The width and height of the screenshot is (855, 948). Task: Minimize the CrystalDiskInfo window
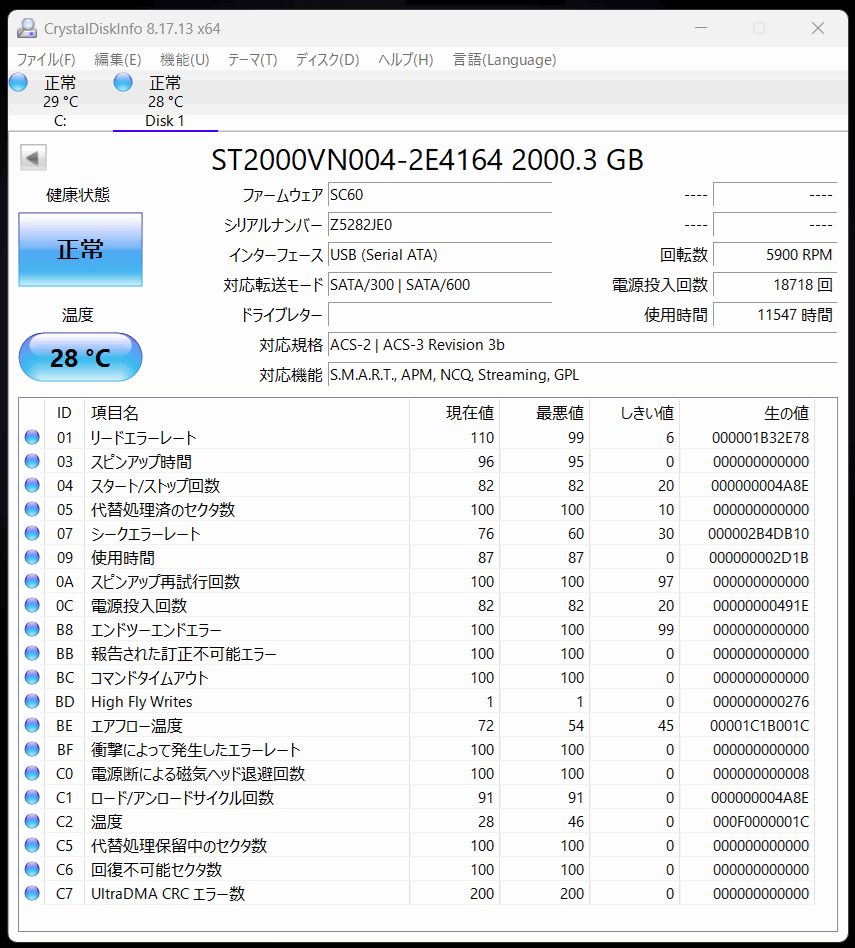coord(701,28)
